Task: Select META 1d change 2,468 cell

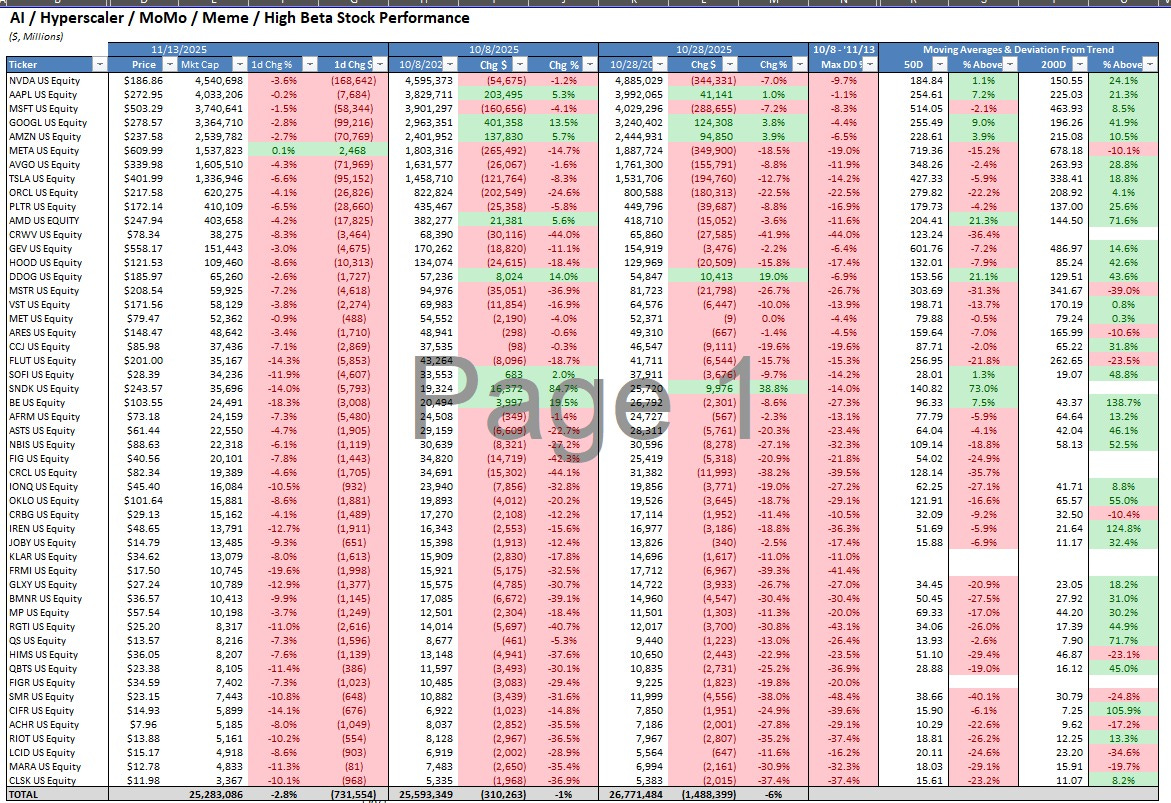Action: point(353,151)
